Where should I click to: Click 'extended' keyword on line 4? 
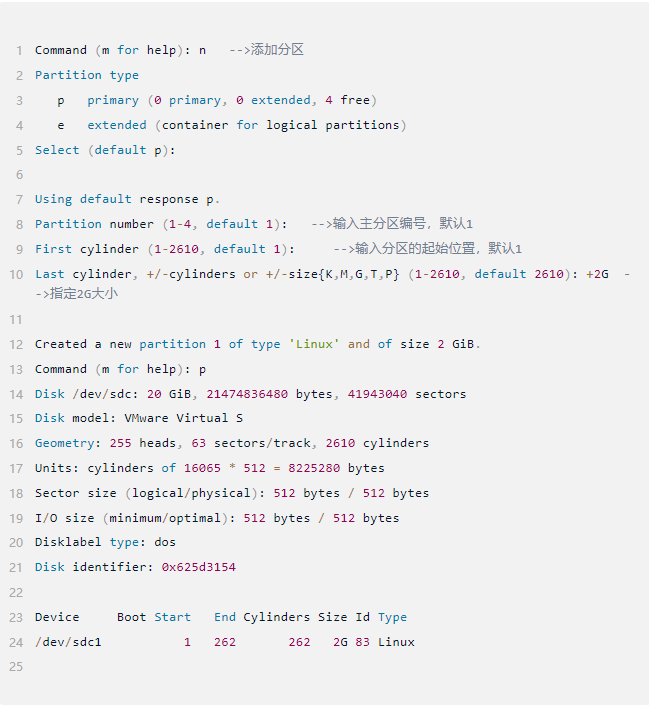(x=117, y=125)
